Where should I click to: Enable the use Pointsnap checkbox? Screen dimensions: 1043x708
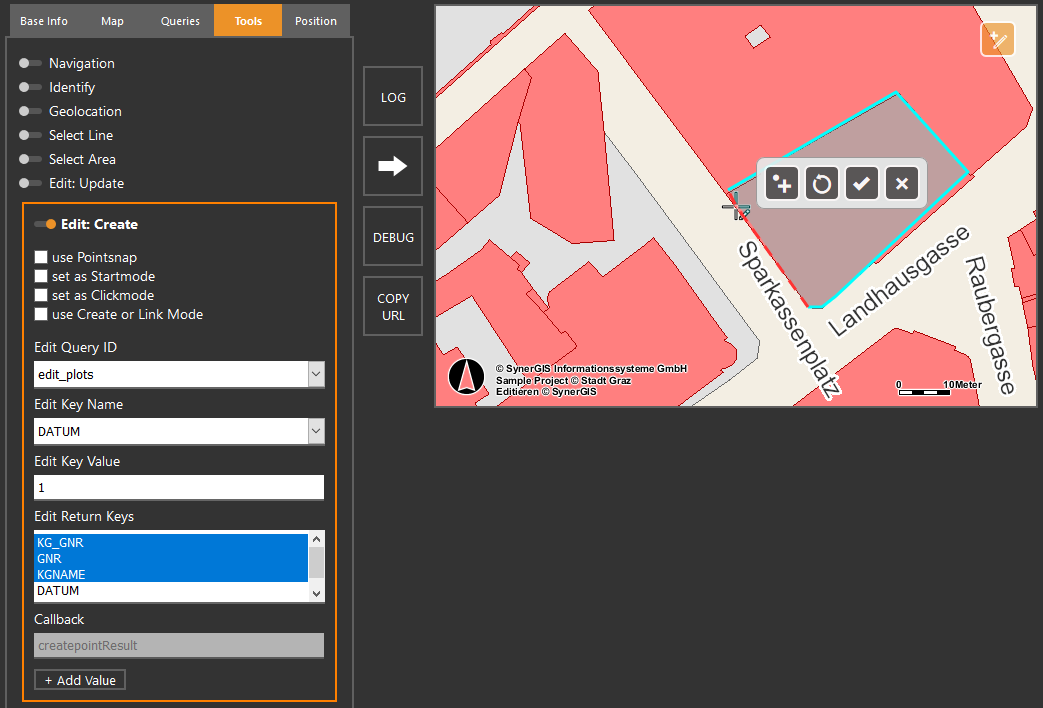(40, 257)
